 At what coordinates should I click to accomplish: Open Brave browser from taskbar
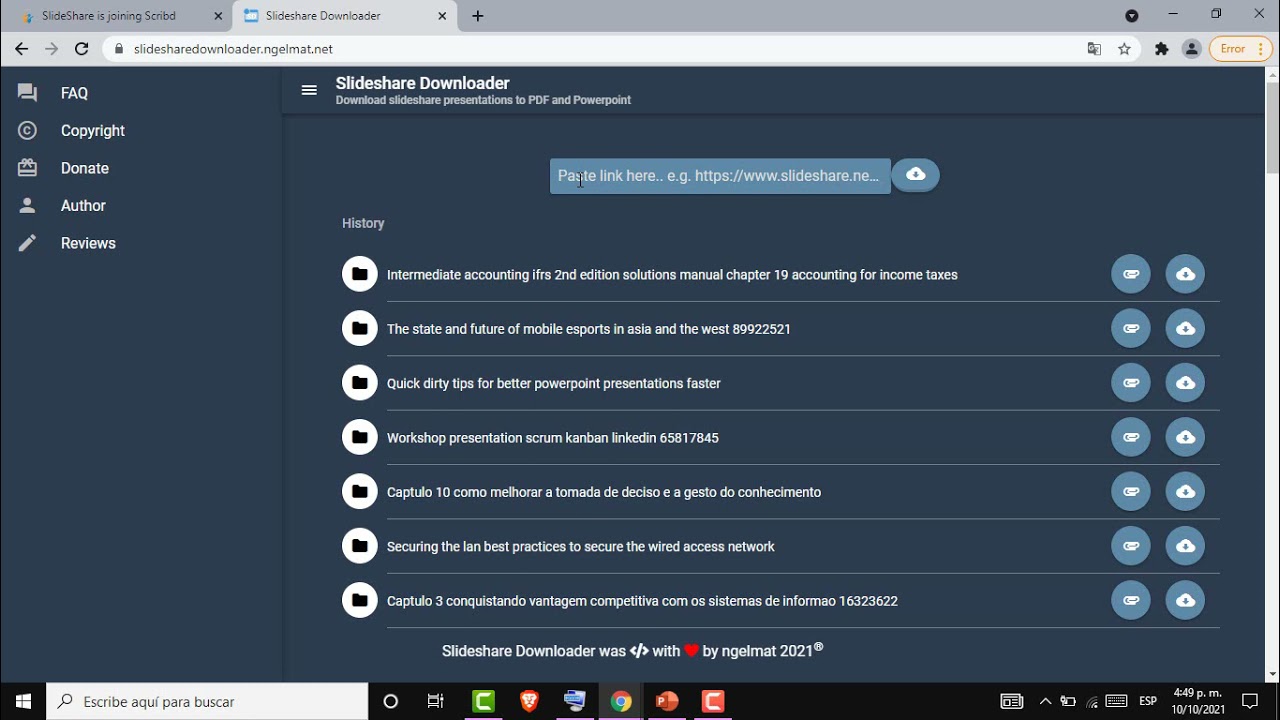click(529, 701)
